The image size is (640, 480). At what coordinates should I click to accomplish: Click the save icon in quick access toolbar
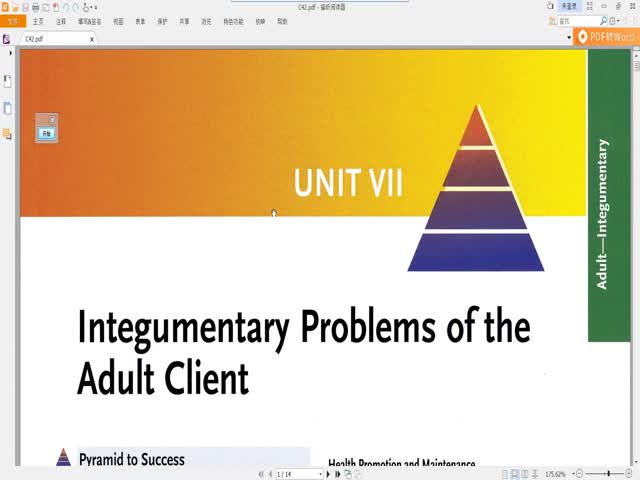[x=25, y=7]
